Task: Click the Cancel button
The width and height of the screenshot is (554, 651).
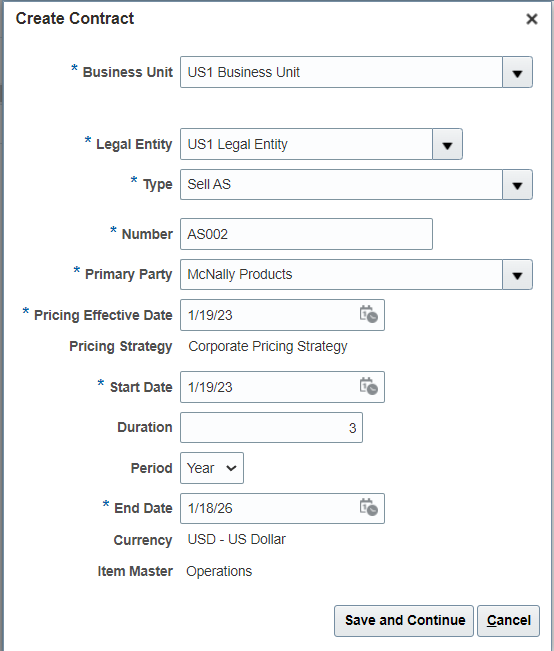Action: click(x=508, y=621)
